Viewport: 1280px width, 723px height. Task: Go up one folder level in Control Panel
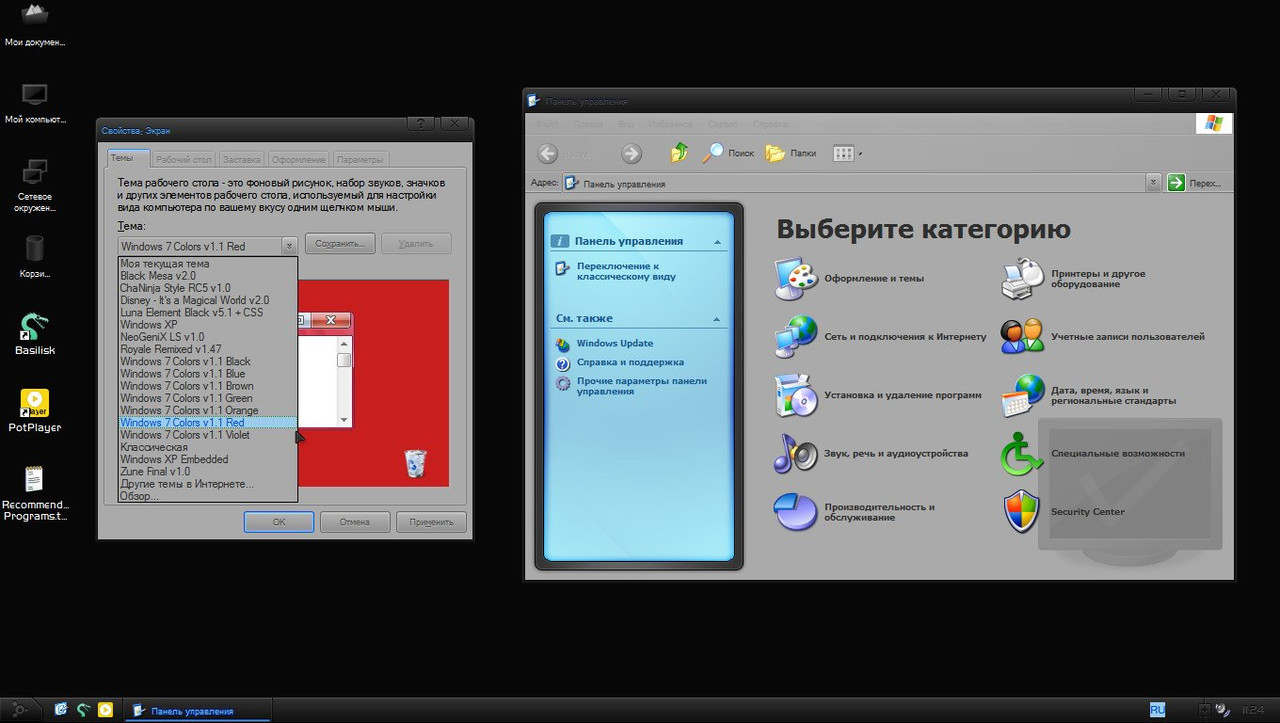click(680, 153)
